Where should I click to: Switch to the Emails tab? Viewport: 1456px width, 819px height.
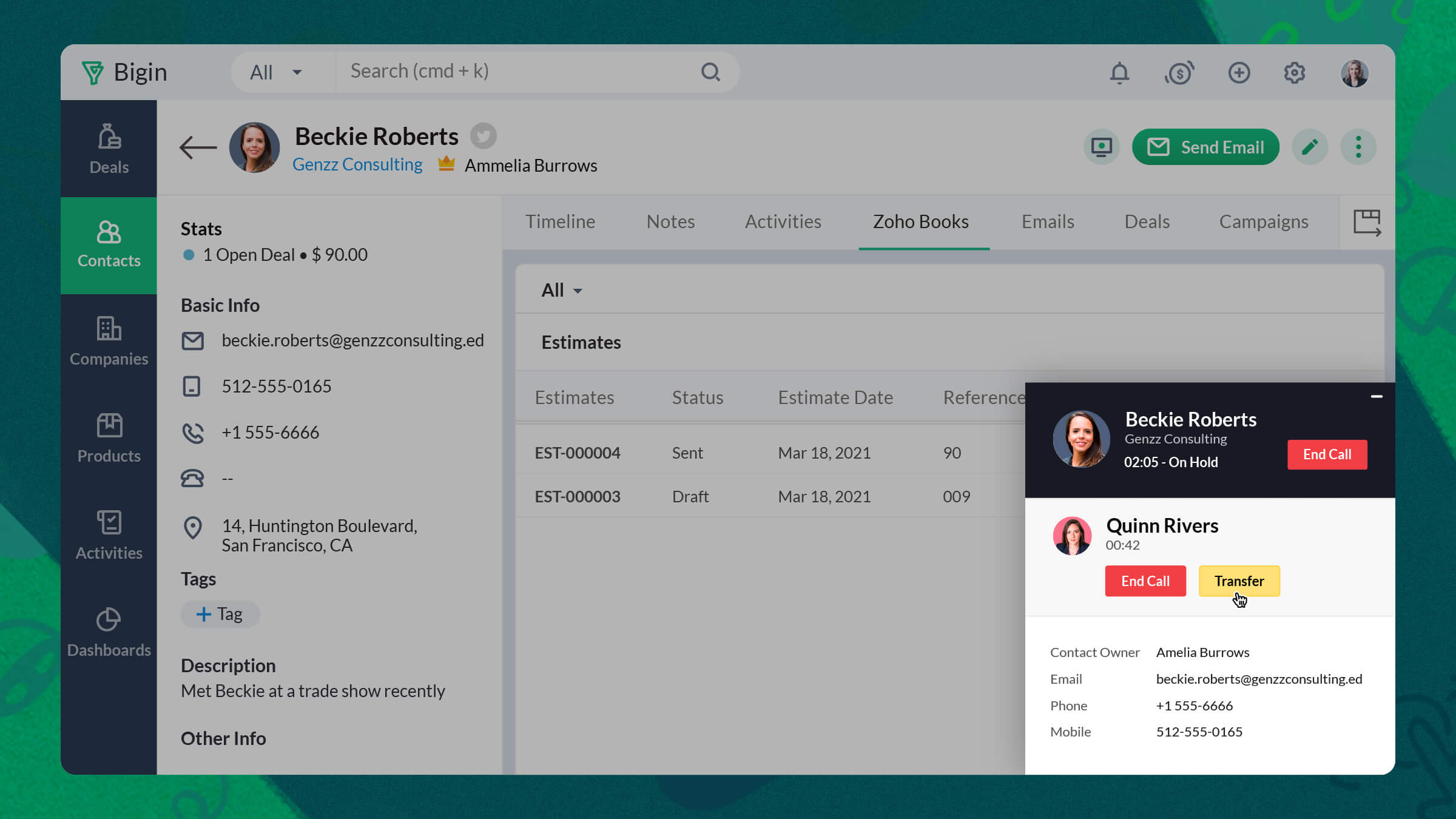(x=1048, y=222)
